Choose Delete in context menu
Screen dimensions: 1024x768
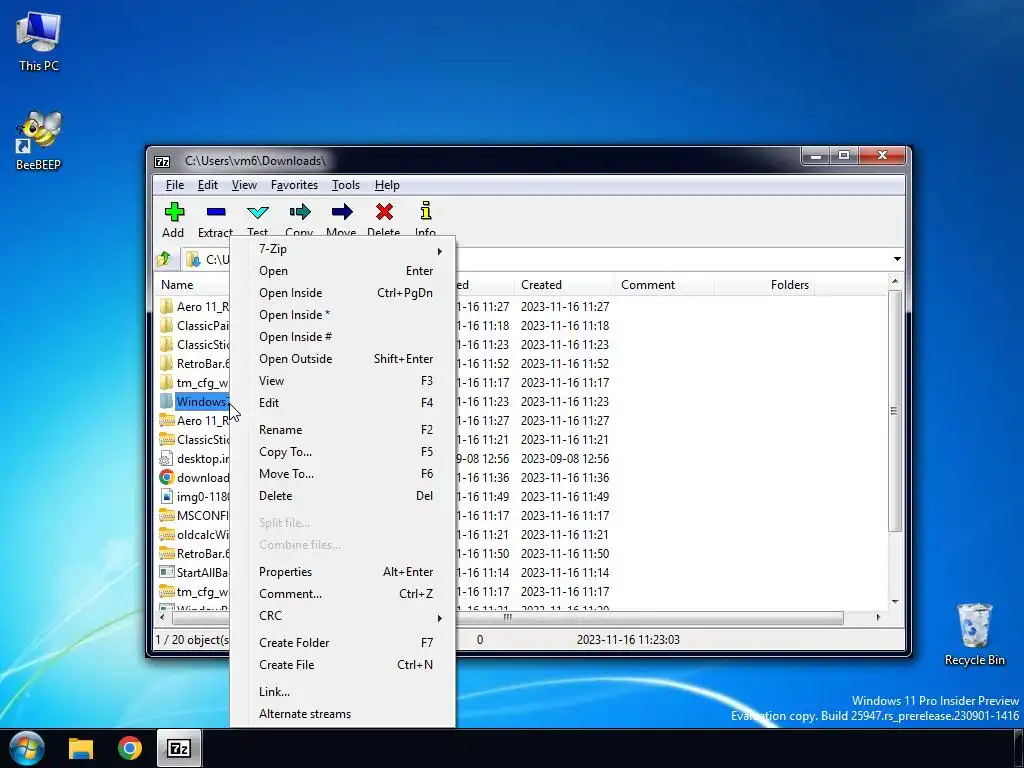point(342,496)
